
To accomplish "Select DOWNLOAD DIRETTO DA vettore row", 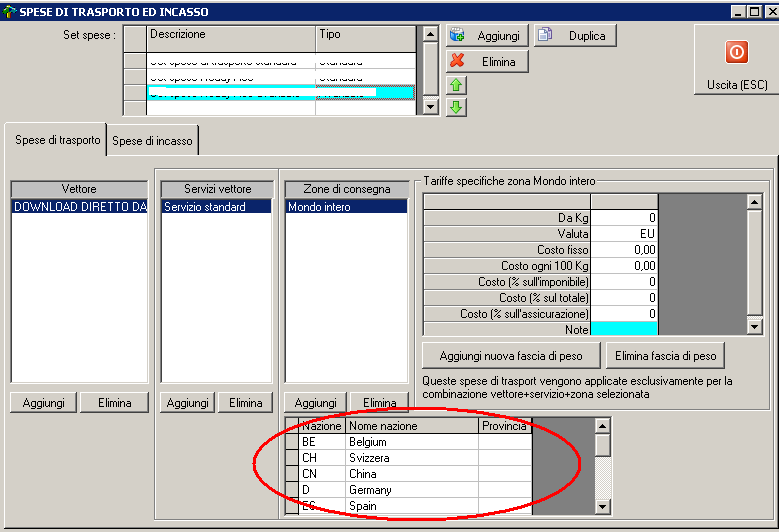I will click(x=79, y=207).
